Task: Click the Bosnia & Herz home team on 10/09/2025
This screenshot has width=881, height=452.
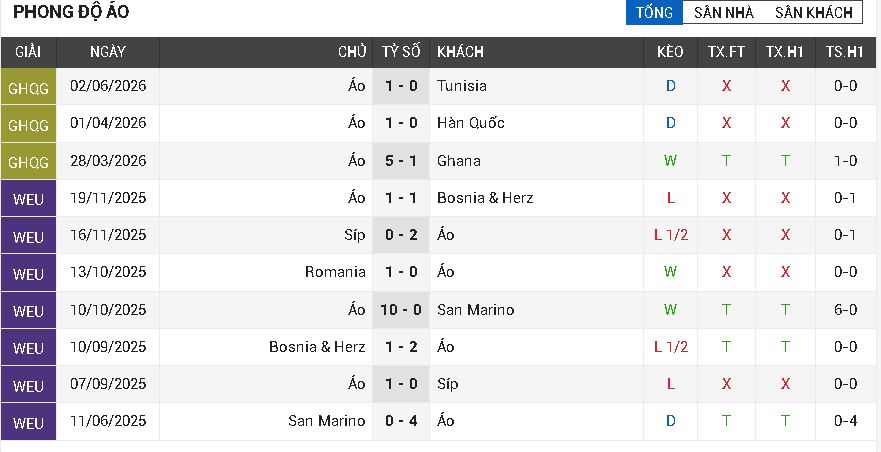Action: pos(317,347)
